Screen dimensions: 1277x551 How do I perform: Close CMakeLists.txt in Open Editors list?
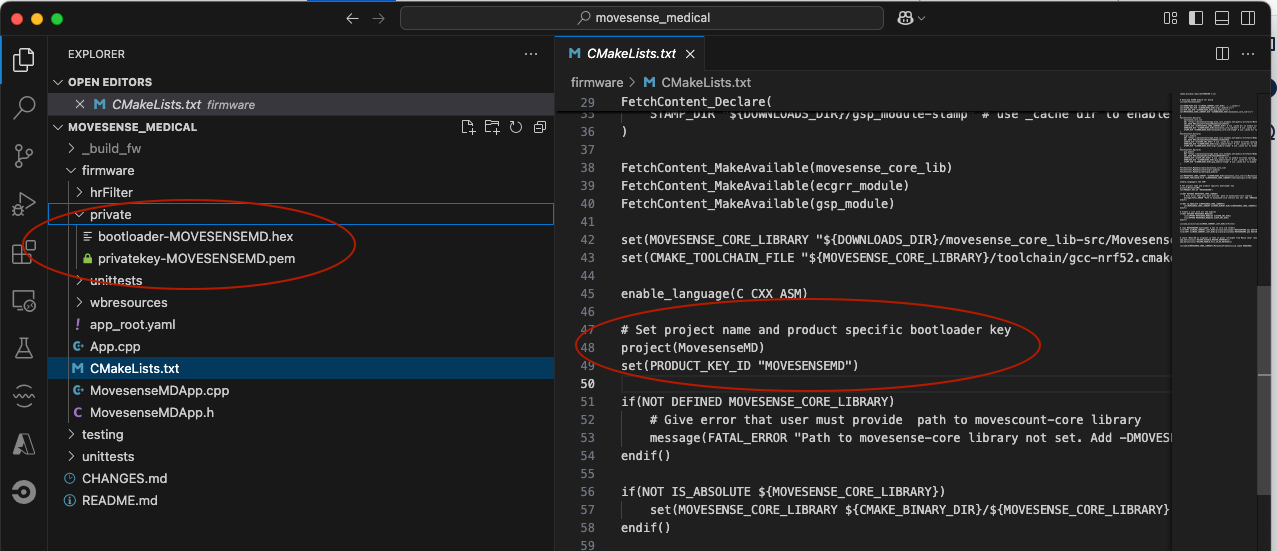81,104
